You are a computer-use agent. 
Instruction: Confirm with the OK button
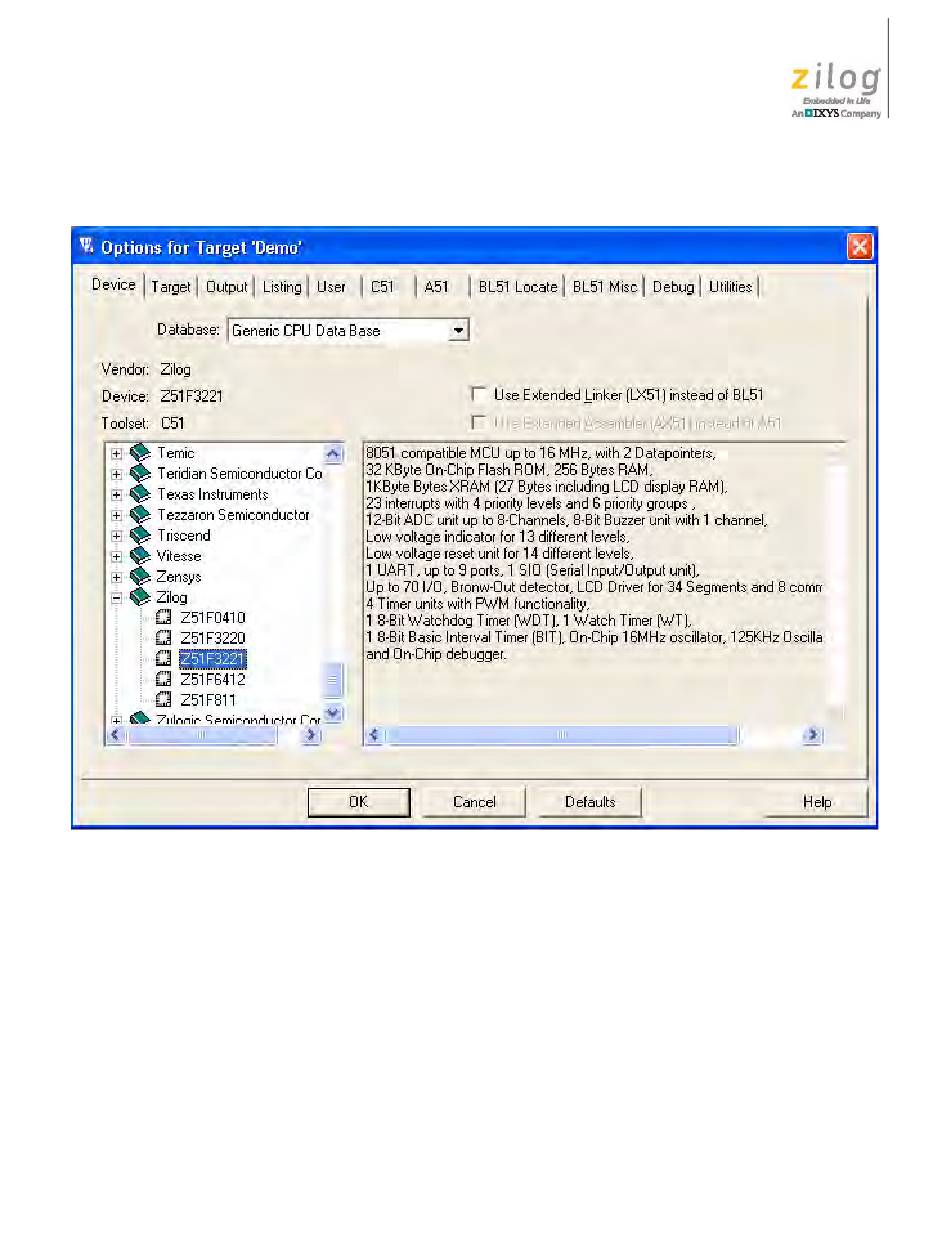[359, 802]
